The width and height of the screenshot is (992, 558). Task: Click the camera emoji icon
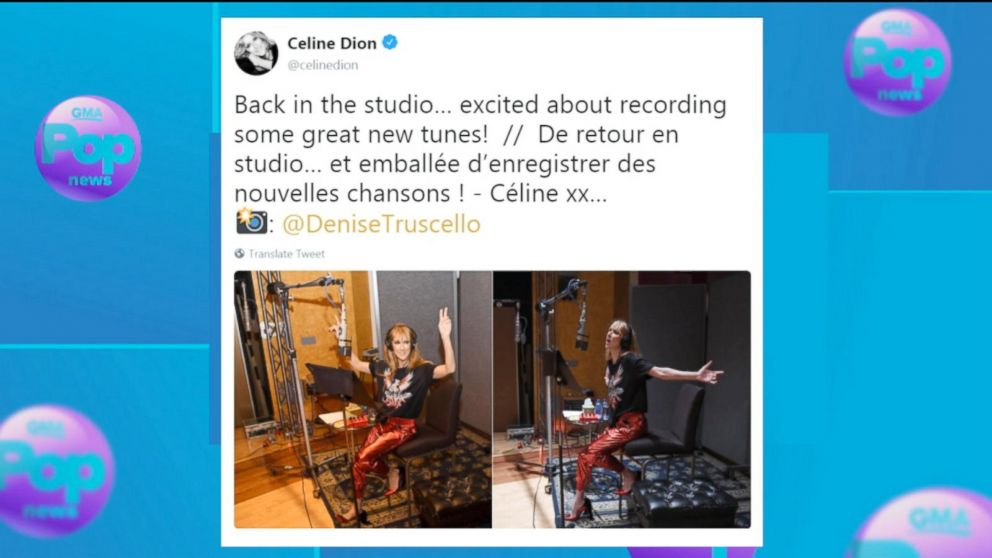[251, 221]
